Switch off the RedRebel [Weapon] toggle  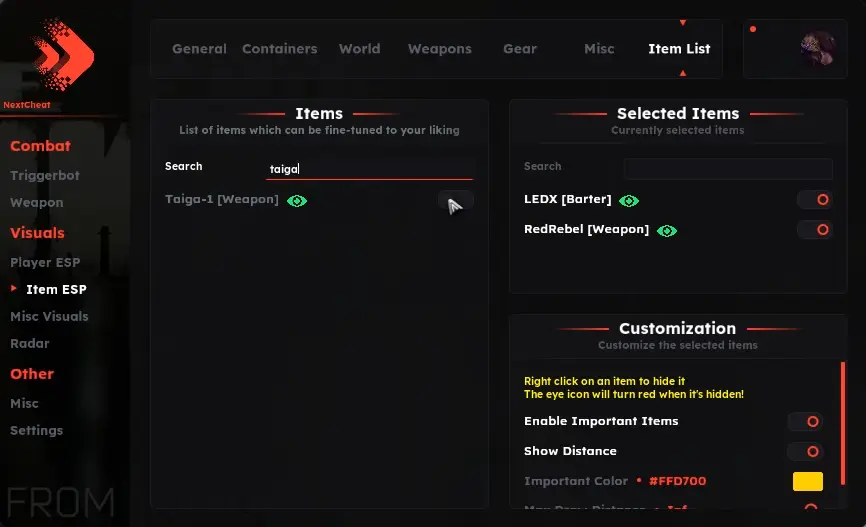coord(815,229)
